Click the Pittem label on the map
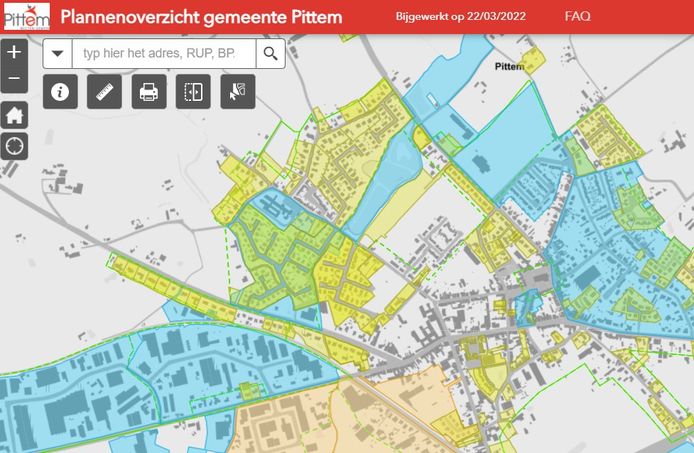Screen dimensions: 694x453 click(x=509, y=66)
